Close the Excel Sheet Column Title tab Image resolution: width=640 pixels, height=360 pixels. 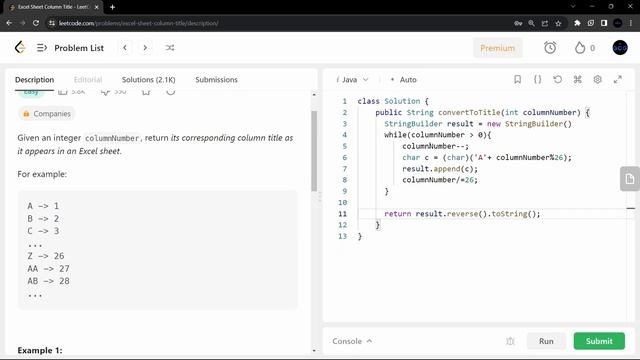96,7
